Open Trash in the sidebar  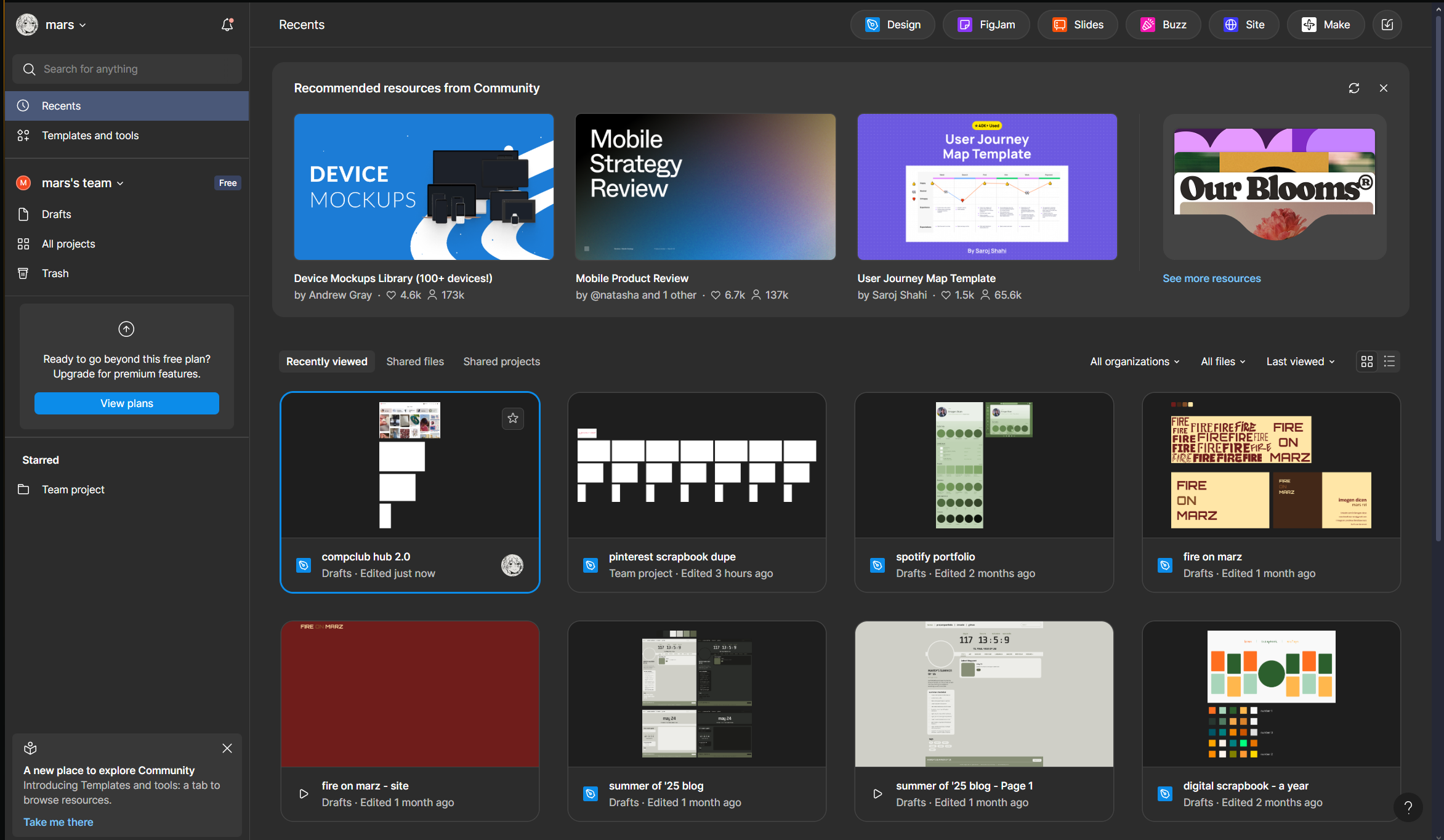[x=55, y=273]
